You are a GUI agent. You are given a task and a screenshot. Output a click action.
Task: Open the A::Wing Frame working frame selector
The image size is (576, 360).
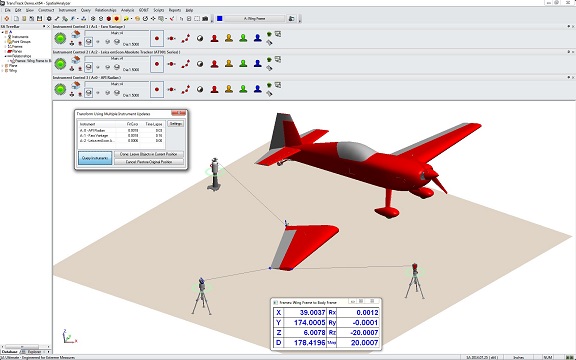pyautogui.click(x=254, y=18)
